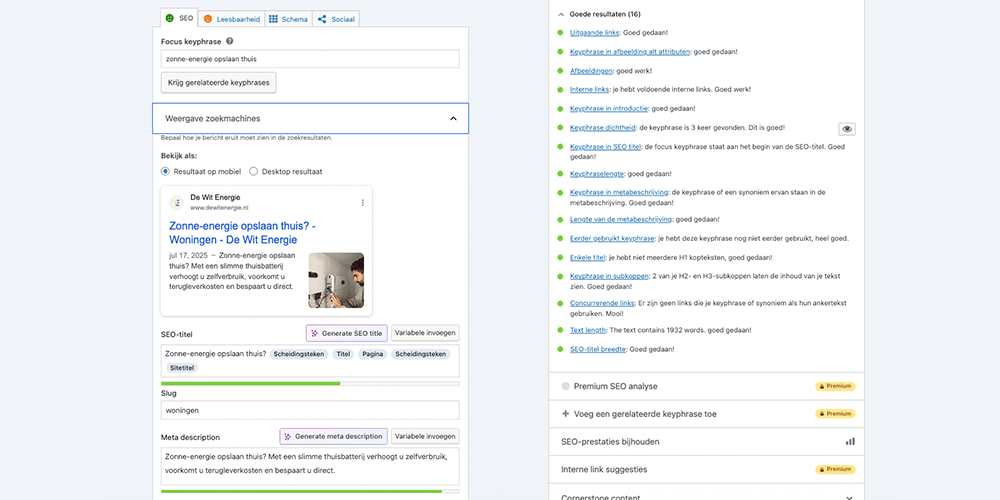This screenshot has height=500, width=1000.
Task: Select the Resultaat op mobiel radio button
Action: point(166,171)
